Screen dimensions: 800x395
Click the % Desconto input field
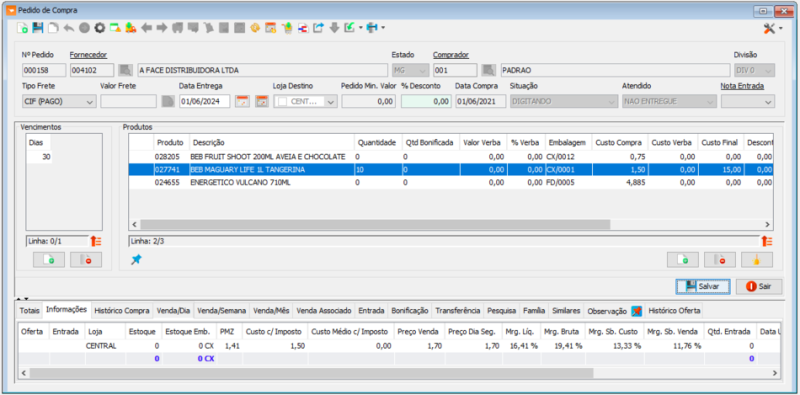[426, 102]
